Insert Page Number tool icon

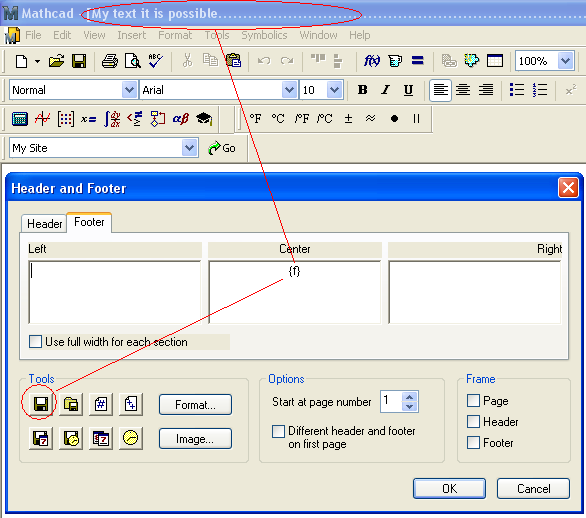[101, 404]
